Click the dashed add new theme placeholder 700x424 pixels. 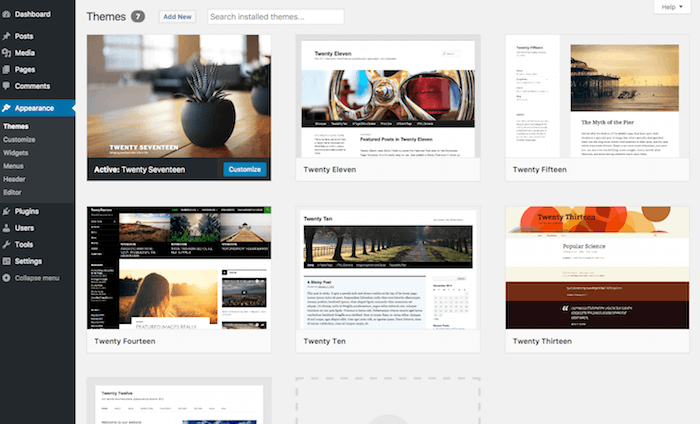point(388,401)
